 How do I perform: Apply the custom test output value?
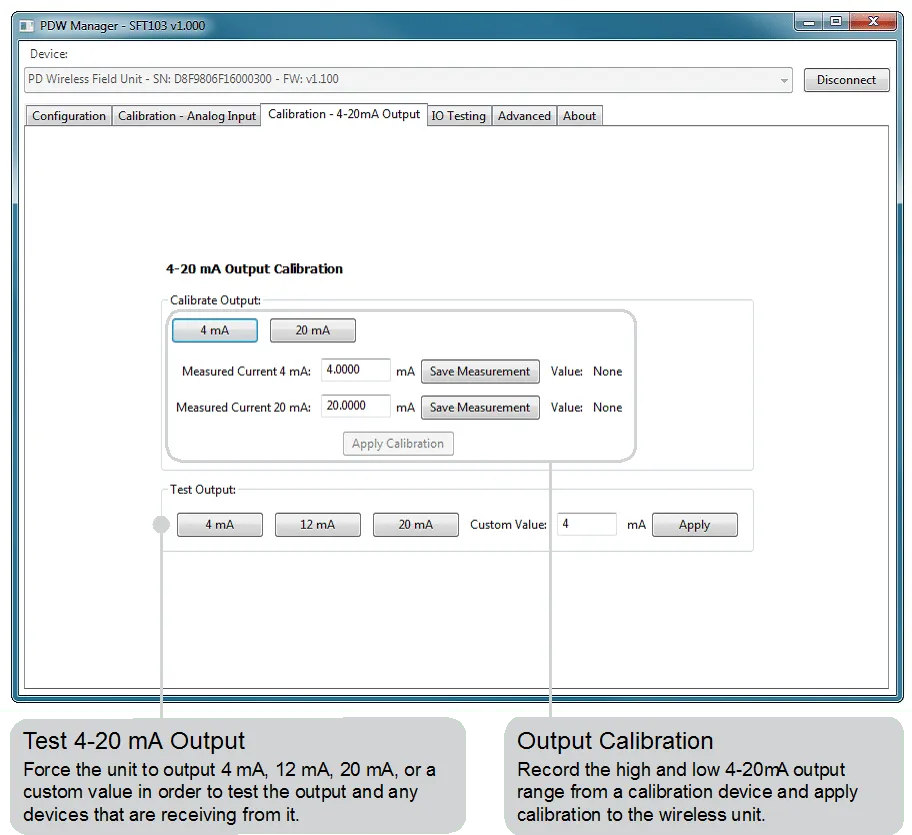[694, 524]
